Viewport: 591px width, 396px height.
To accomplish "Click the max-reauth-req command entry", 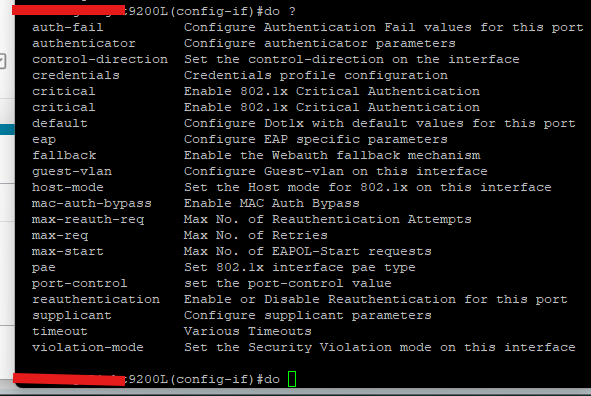I will click(x=88, y=220).
